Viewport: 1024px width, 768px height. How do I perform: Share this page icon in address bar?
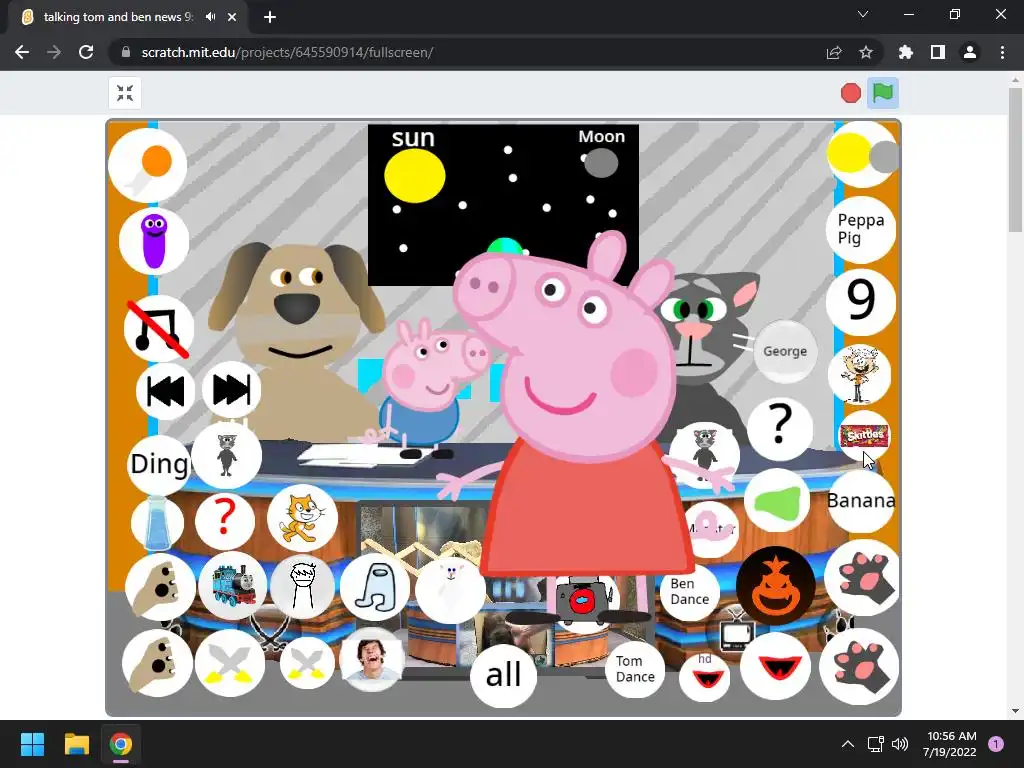tap(834, 52)
